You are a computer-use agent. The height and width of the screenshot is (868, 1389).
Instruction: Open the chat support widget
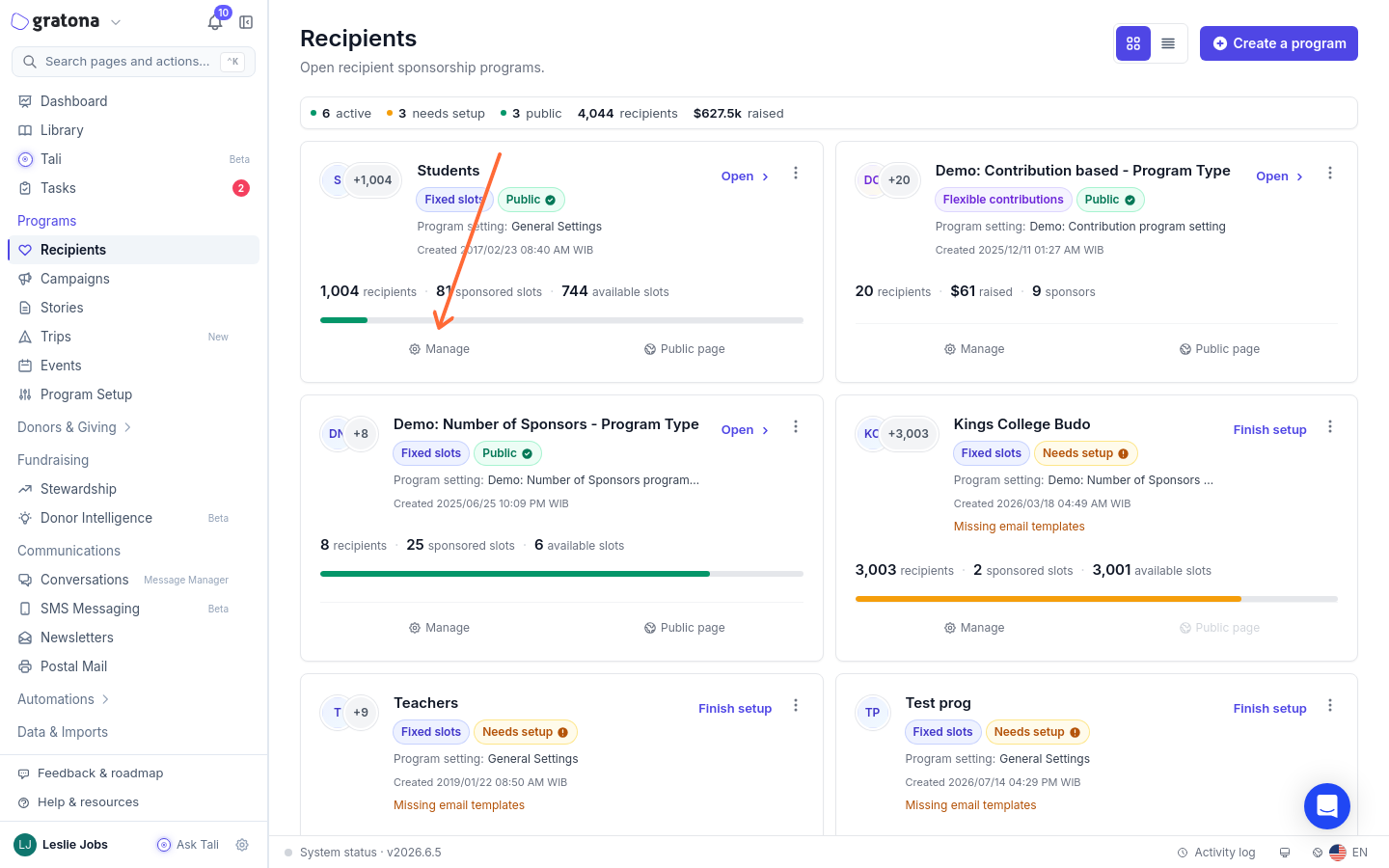click(1327, 806)
